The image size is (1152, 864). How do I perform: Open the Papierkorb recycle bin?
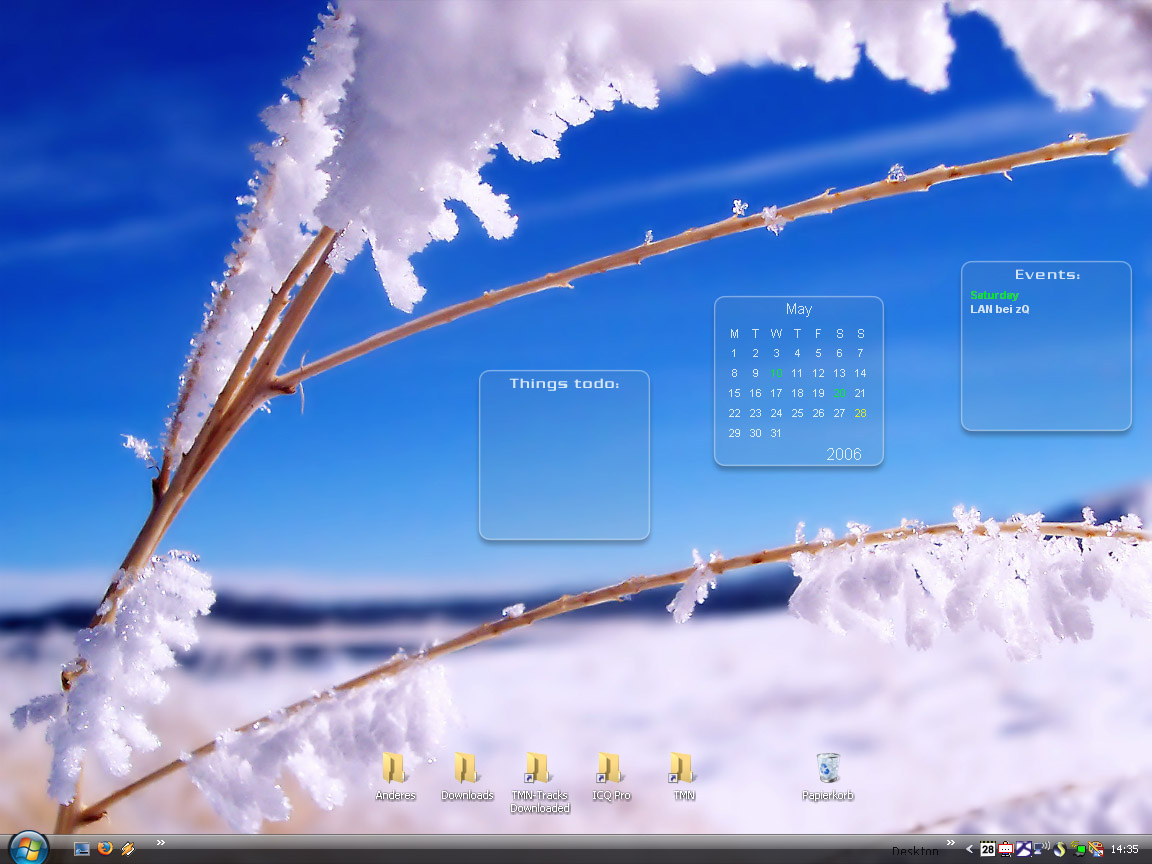[828, 769]
